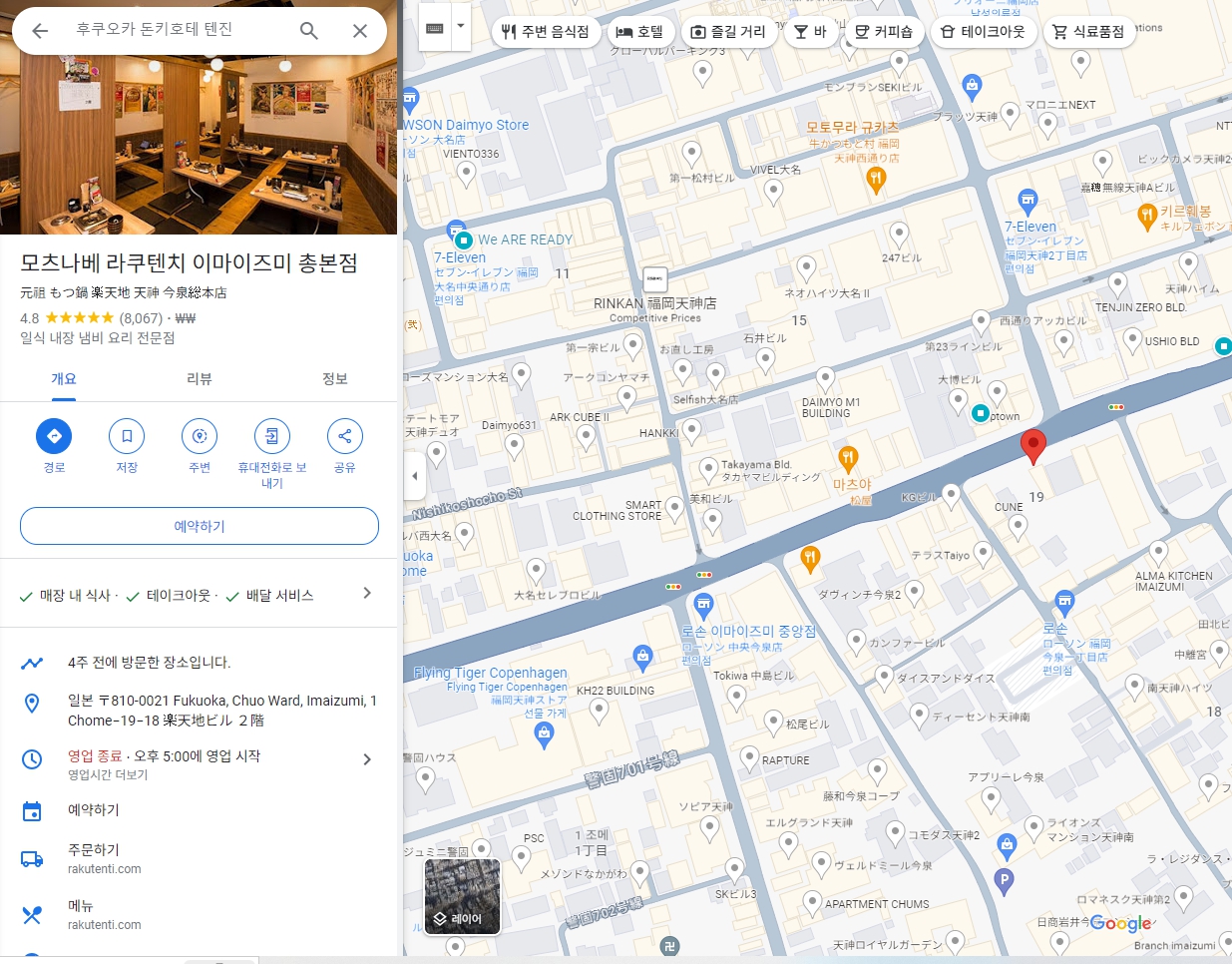
Task: Click the 공유 share icon
Action: [345, 436]
